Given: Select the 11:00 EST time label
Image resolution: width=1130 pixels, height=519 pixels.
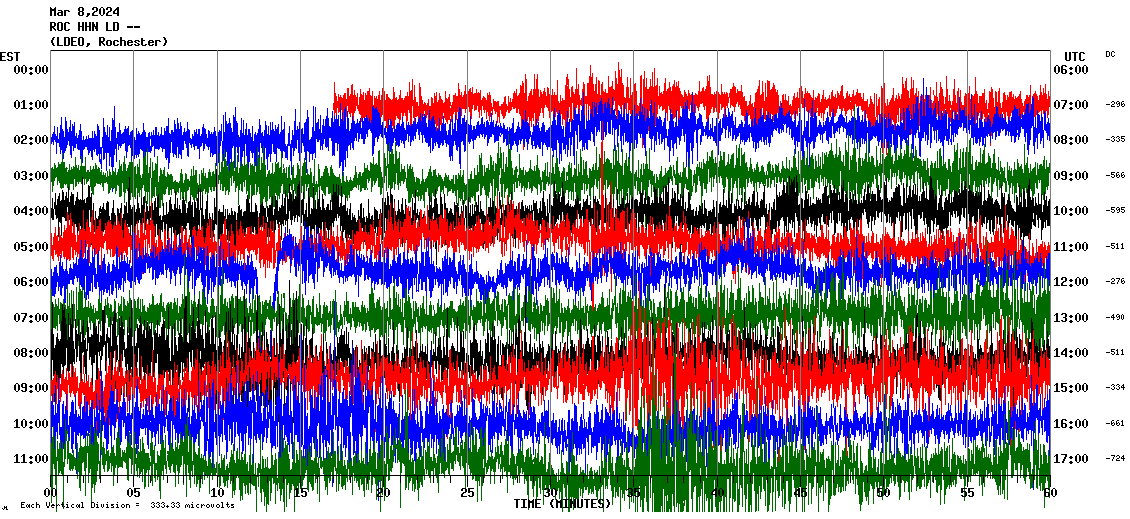Looking at the screenshot, I should pos(31,459).
